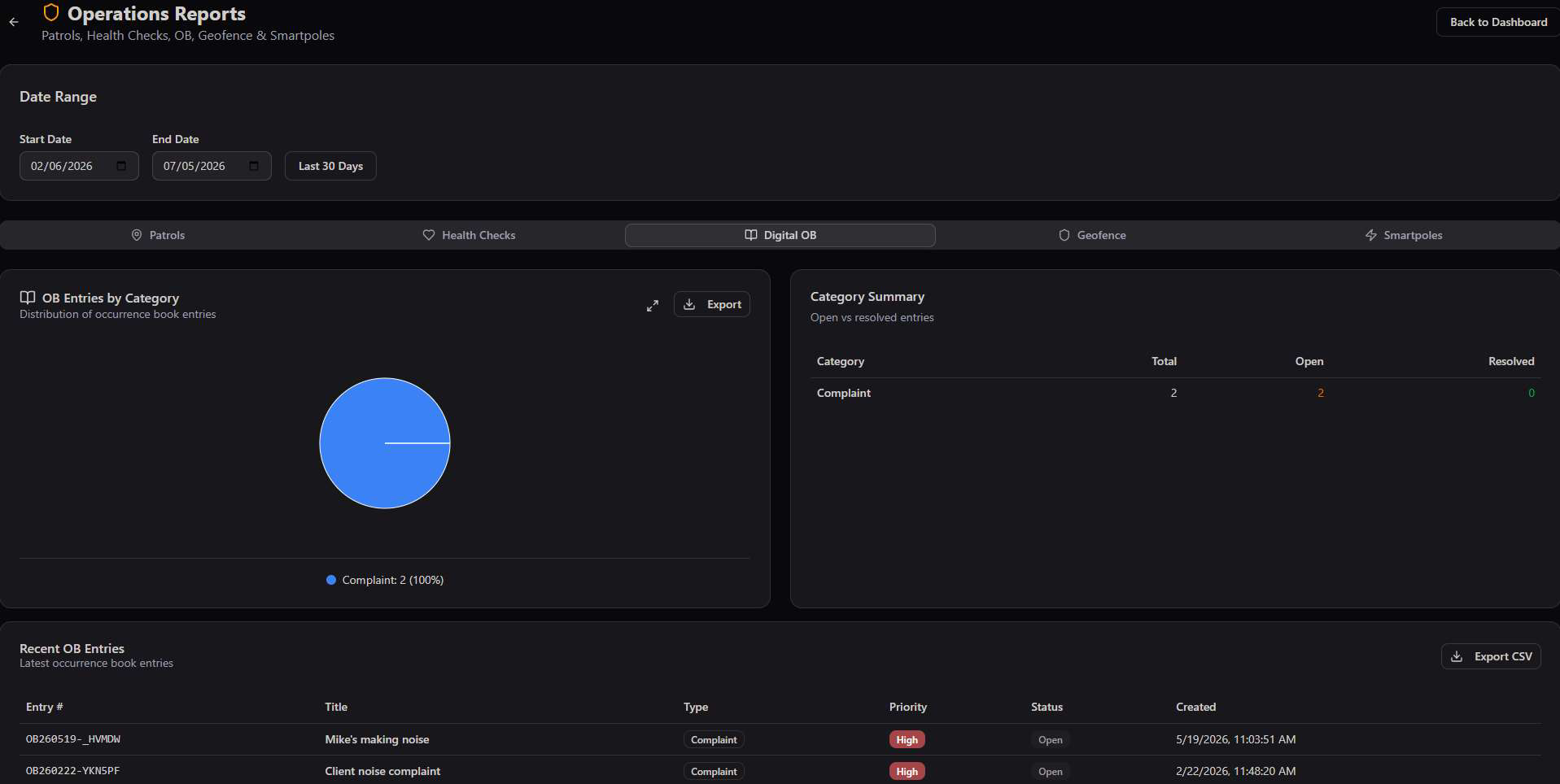Click the blue Complaint legend dot
This screenshot has width=1560, height=784.
pos(331,580)
